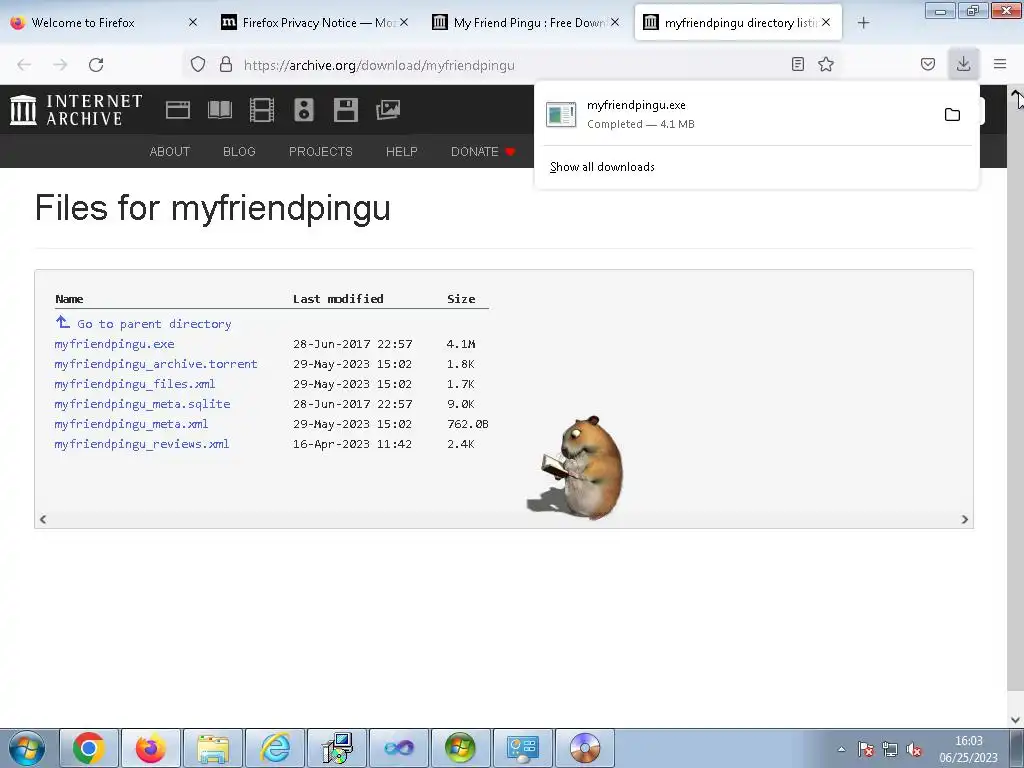Close the My Friend Pingu tab

[615, 22]
